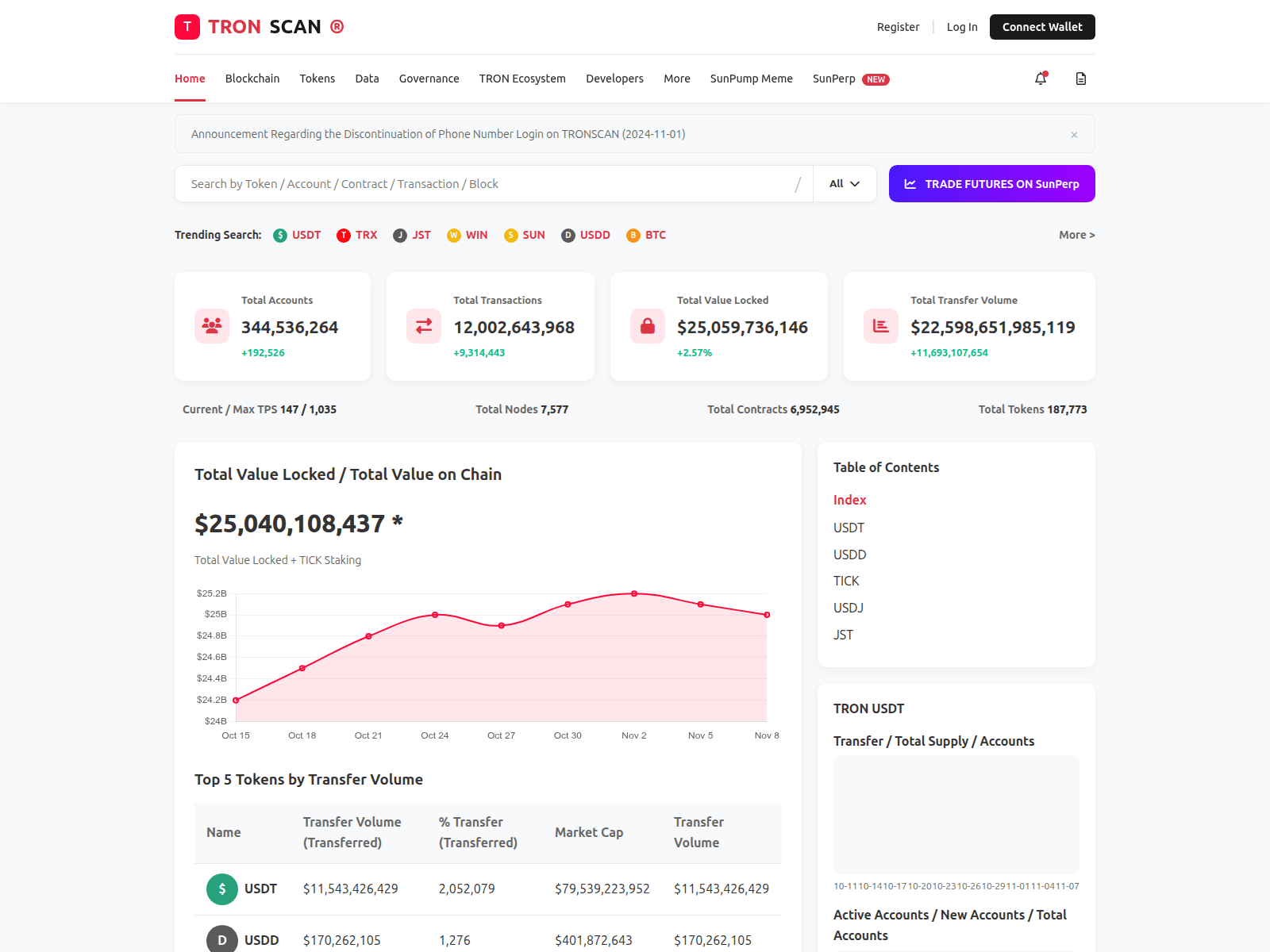Select the BTC trending token icon
Screen dimensions: 1270x952
[x=633, y=236]
